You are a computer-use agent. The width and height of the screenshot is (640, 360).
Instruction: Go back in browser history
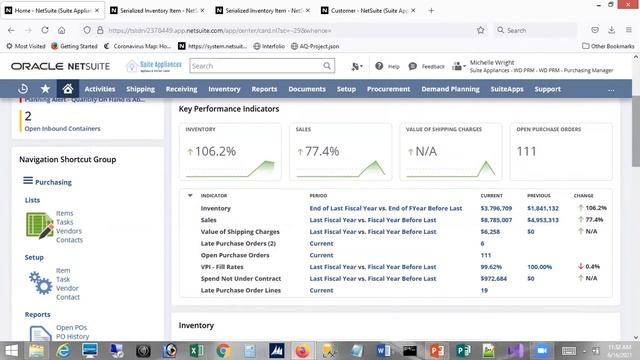click(11, 30)
